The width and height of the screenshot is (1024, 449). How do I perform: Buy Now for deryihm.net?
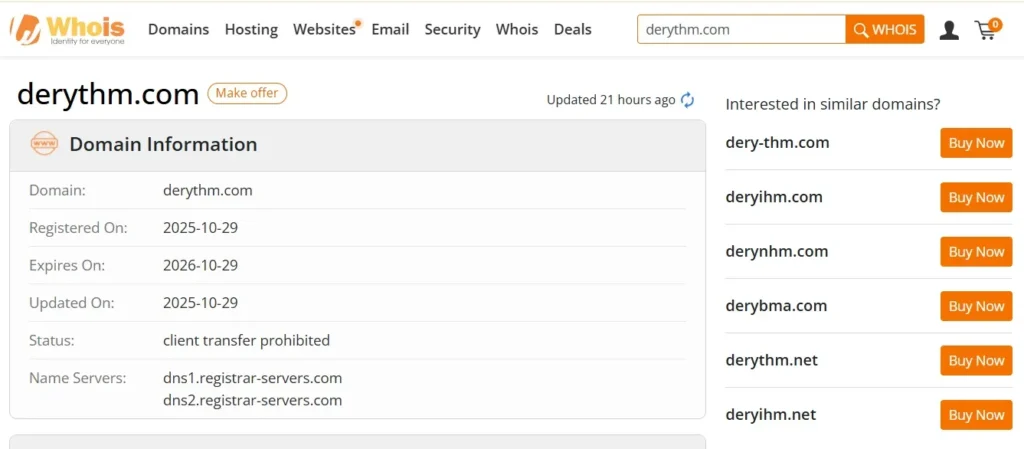976,415
